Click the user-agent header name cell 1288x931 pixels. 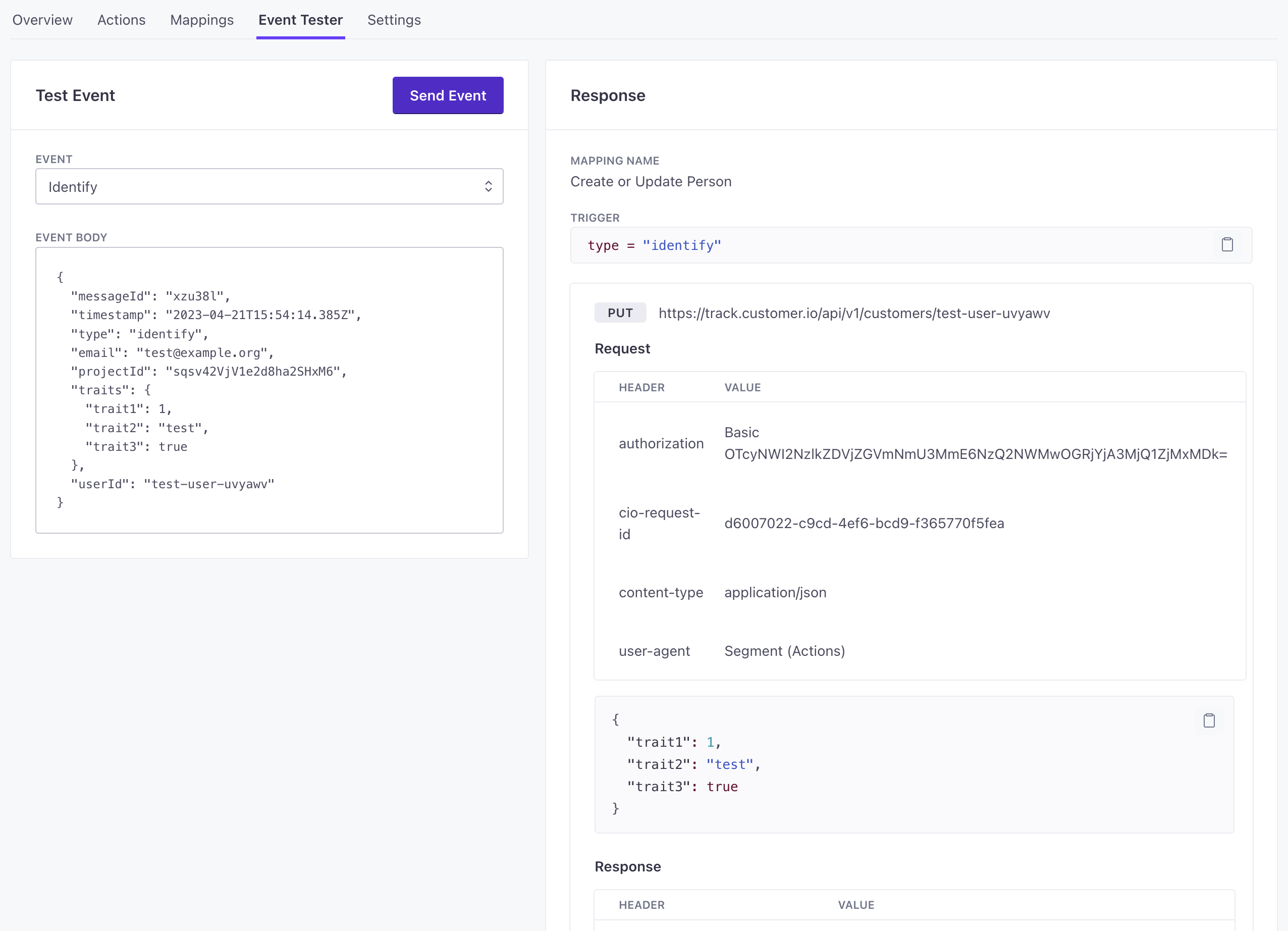pyautogui.click(x=654, y=651)
